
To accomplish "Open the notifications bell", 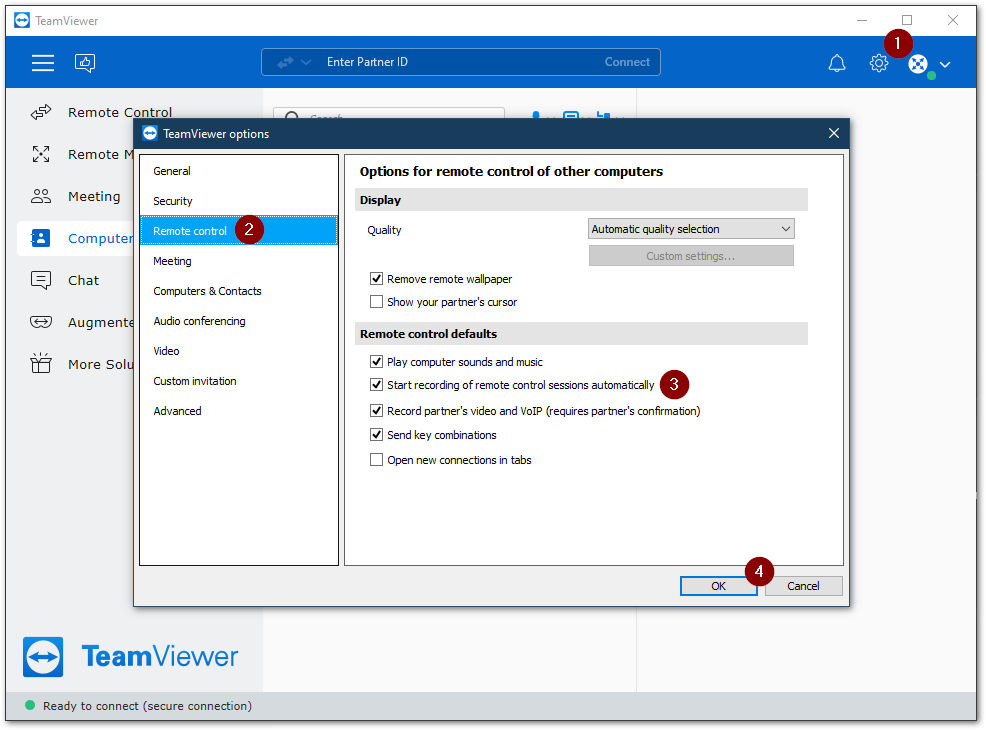I will [x=837, y=63].
